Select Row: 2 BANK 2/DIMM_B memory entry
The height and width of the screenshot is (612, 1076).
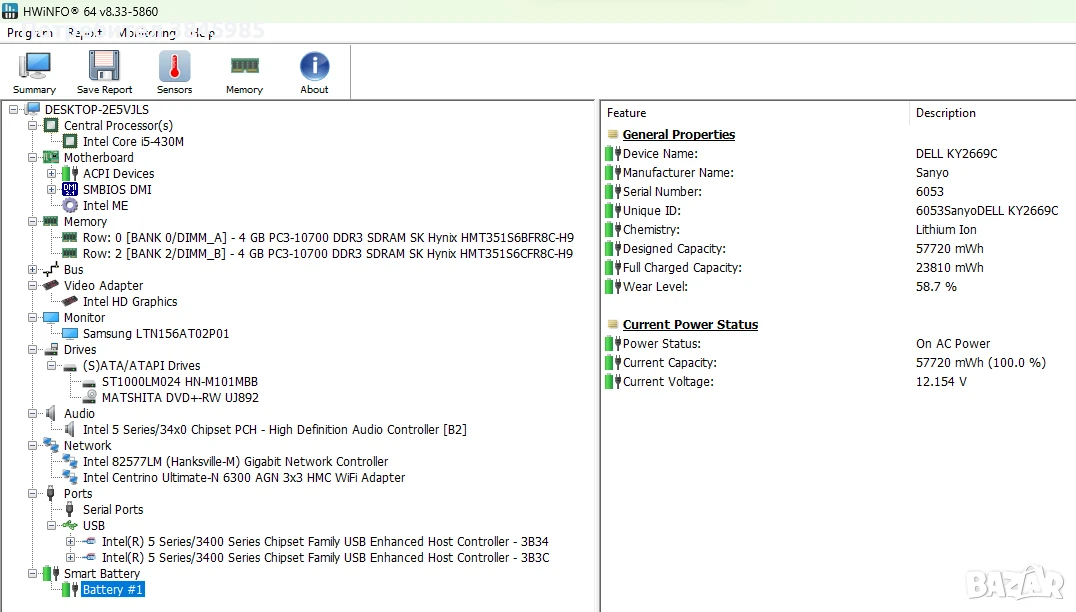(327, 253)
